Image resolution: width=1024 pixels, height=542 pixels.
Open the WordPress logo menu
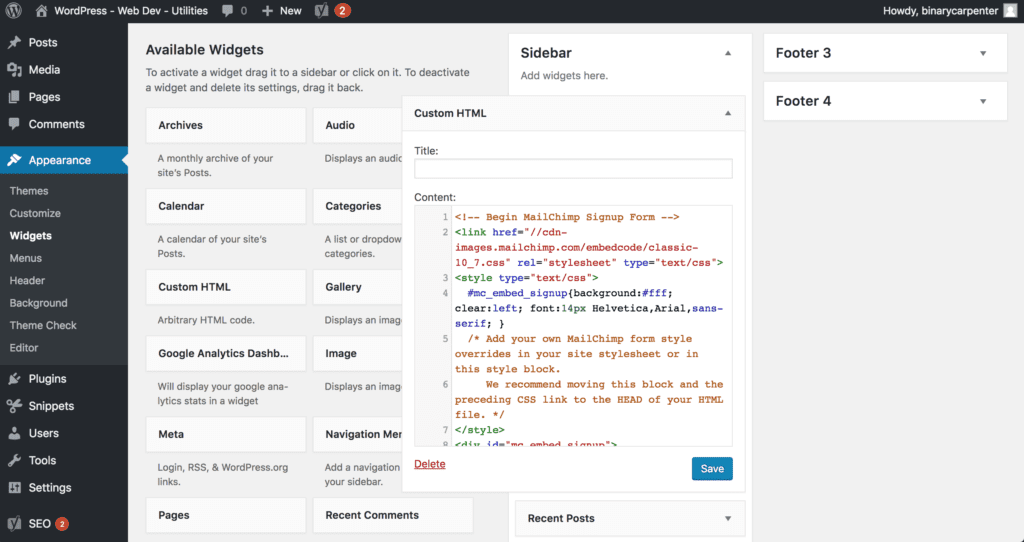tap(14, 10)
